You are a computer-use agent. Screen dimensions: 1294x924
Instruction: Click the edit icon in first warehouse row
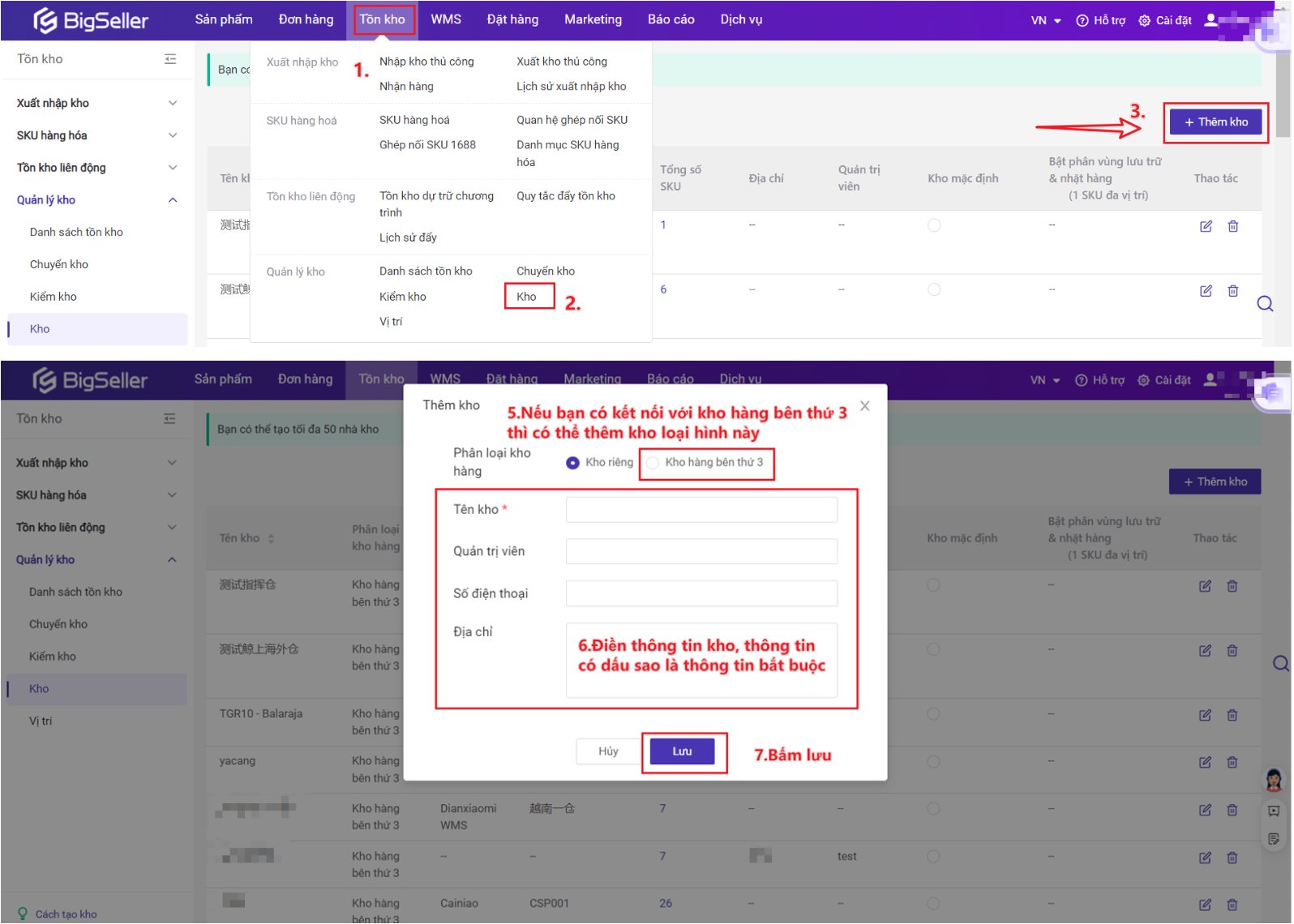[1206, 226]
